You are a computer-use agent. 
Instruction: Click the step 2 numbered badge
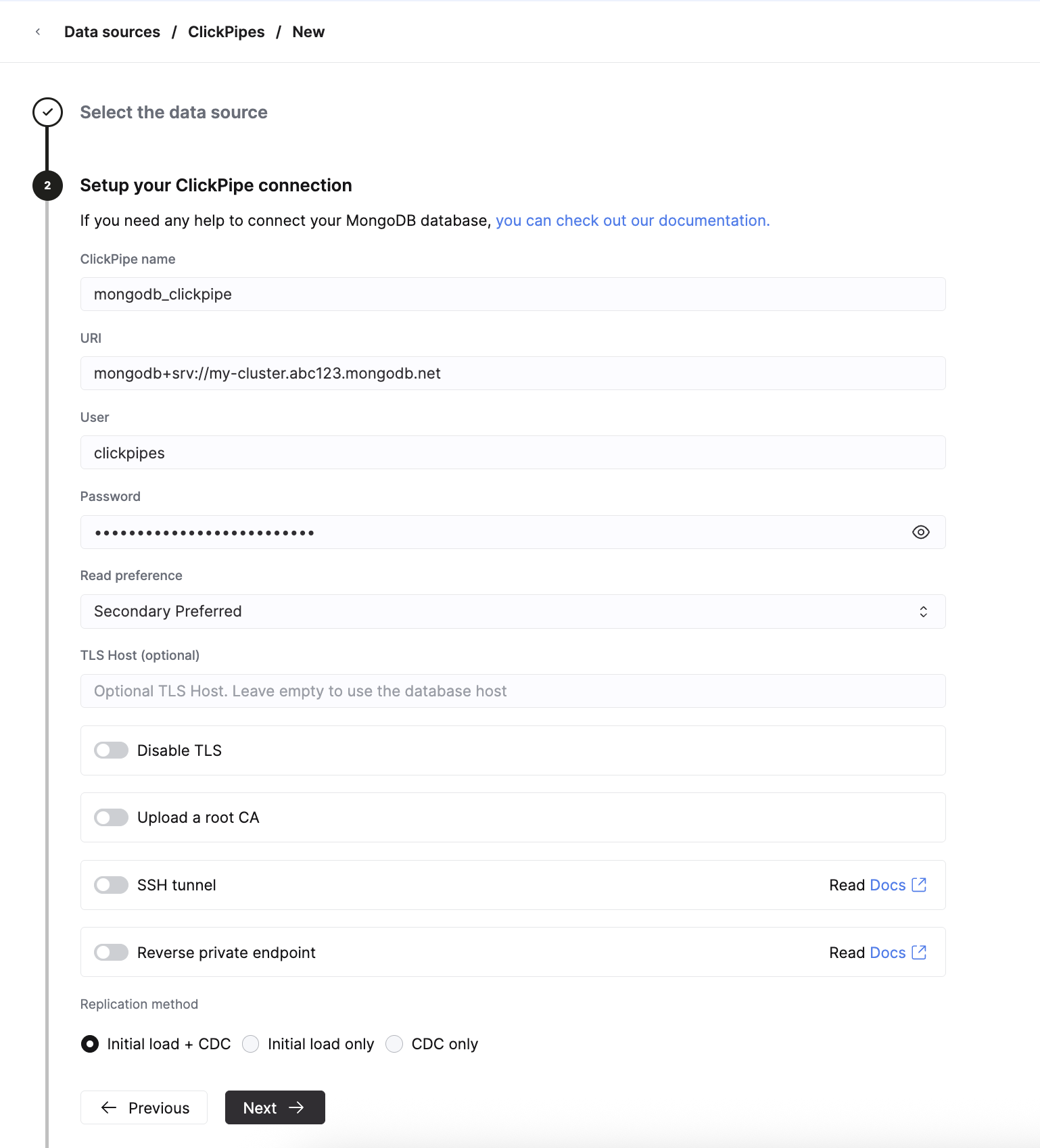coord(47,185)
